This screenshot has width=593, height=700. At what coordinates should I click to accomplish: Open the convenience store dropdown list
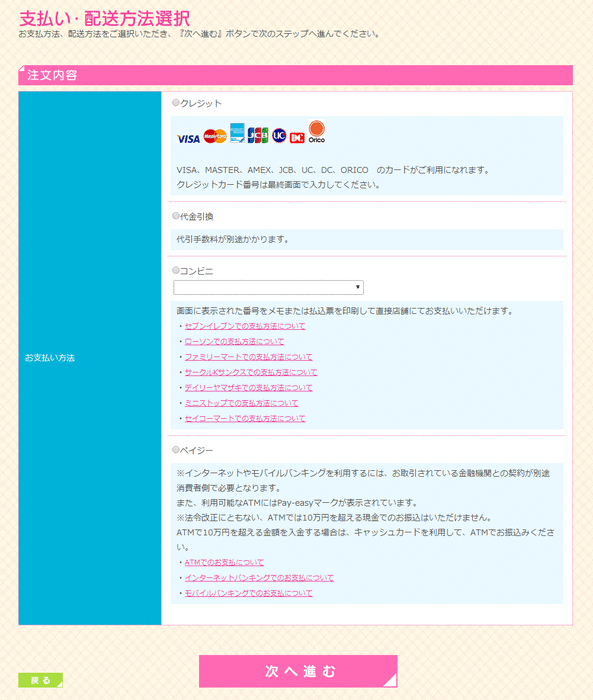pyautogui.click(x=268, y=287)
